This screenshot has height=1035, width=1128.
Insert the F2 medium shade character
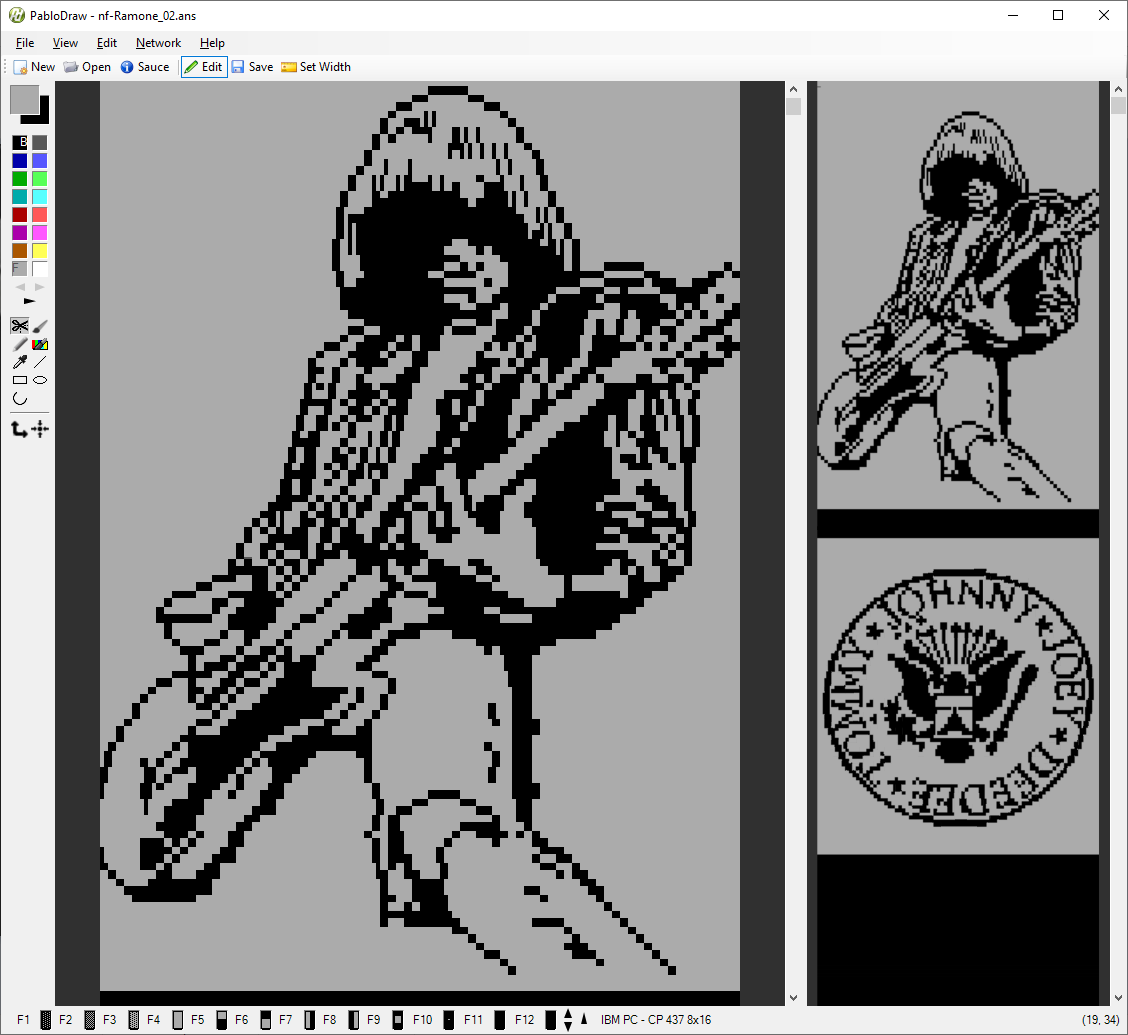click(x=90, y=1019)
